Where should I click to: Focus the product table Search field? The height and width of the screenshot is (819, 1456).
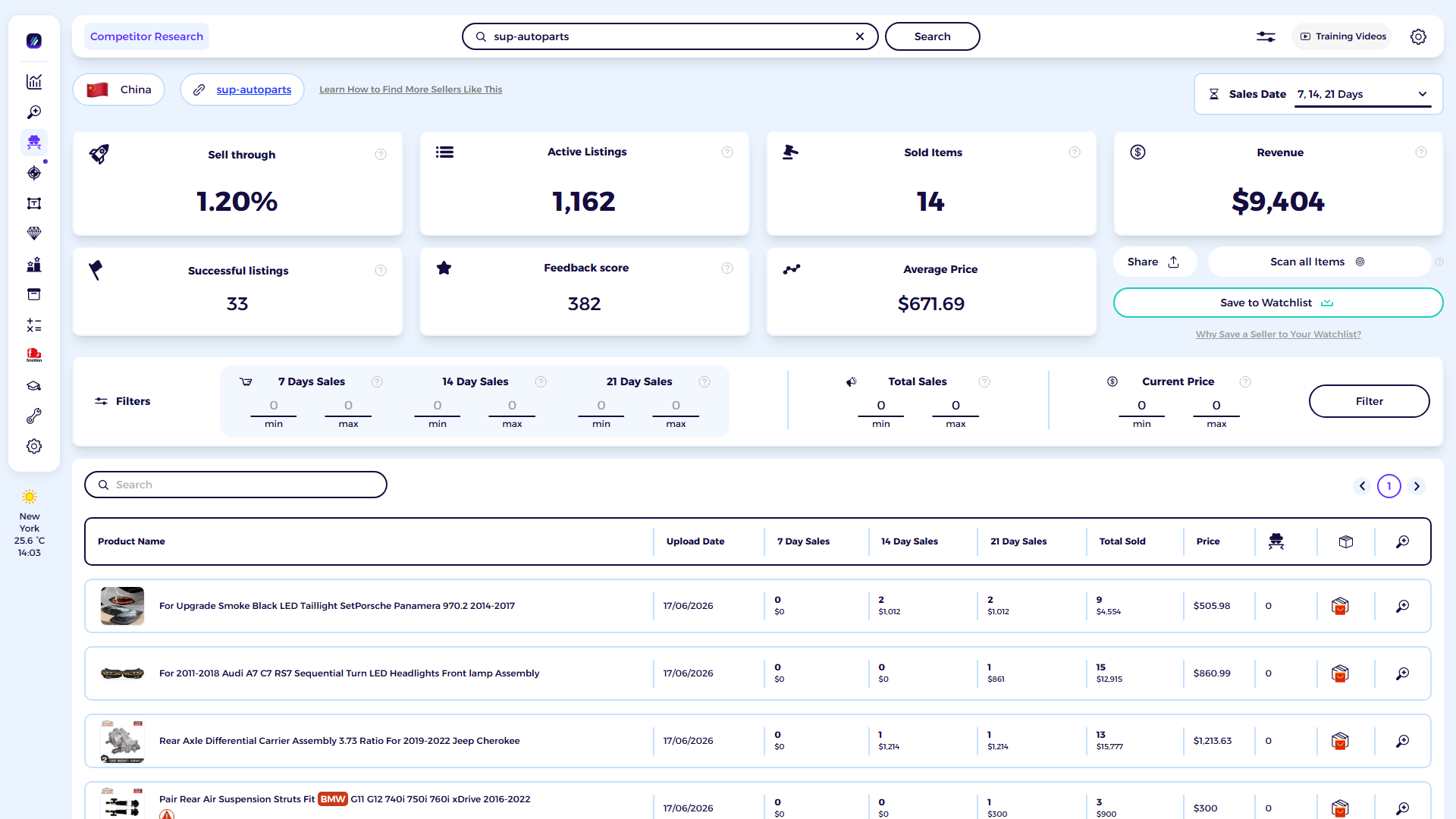(236, 485)
